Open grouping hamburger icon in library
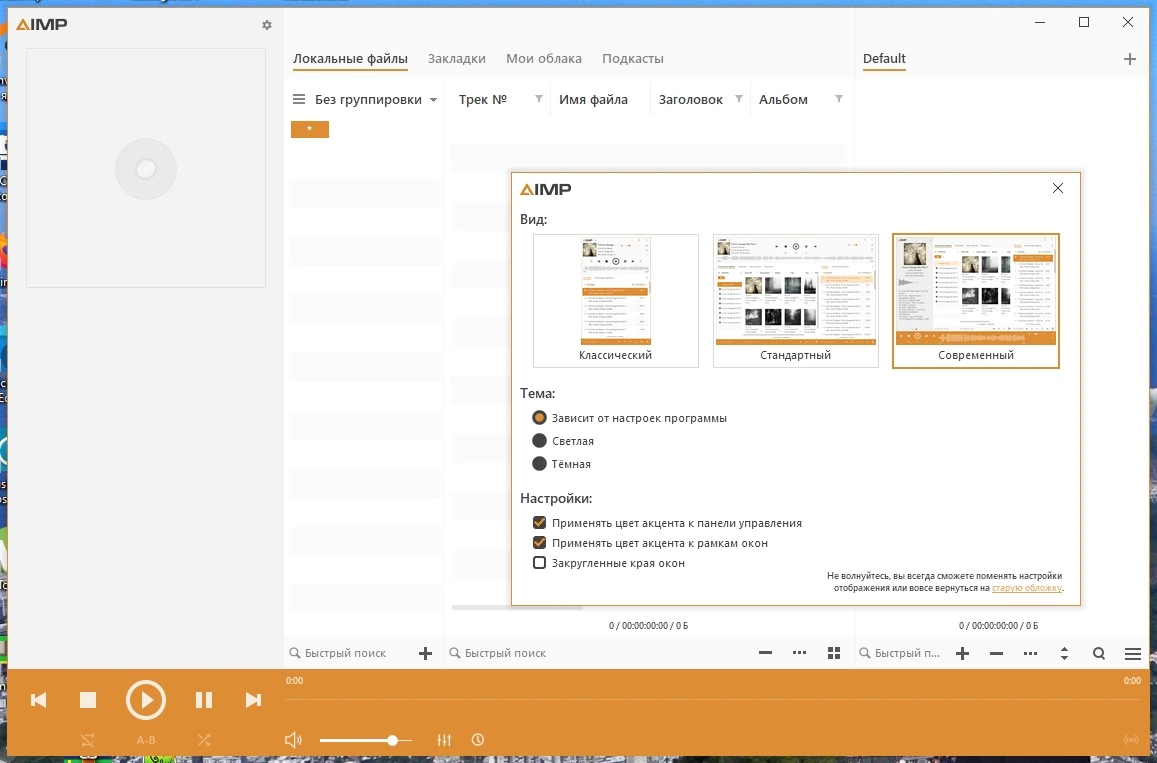 (299, 99)
